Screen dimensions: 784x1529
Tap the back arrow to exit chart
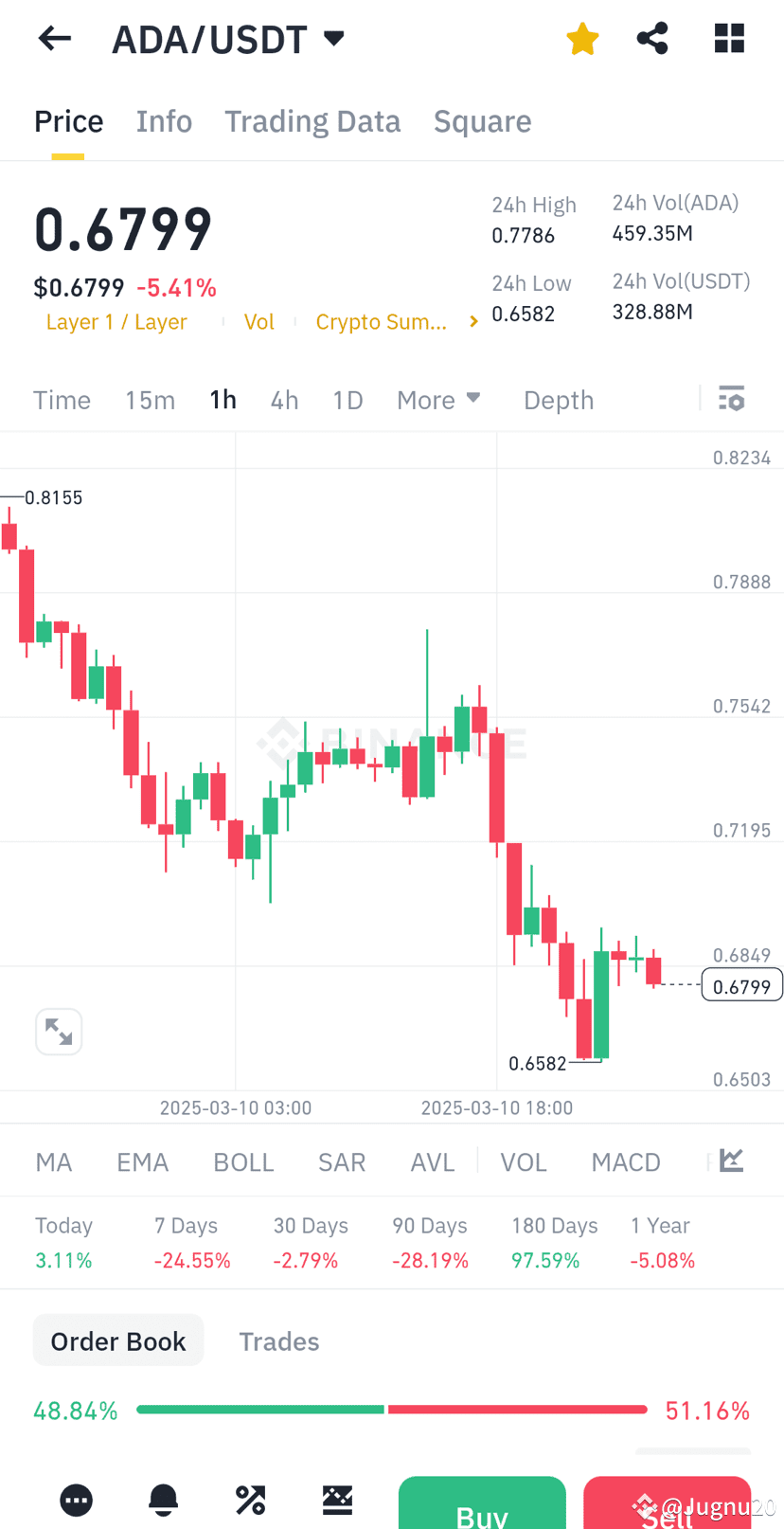(x=54, y=38)
